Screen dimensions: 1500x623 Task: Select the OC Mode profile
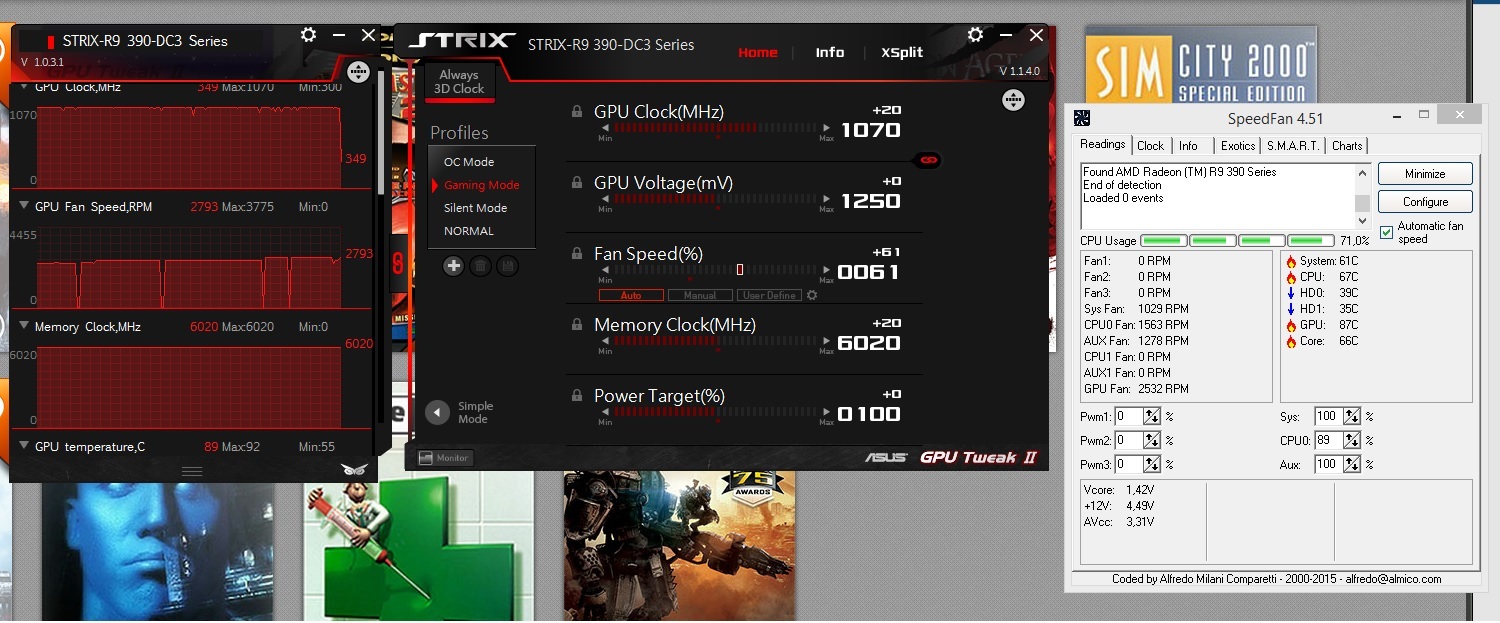[469, 162]
